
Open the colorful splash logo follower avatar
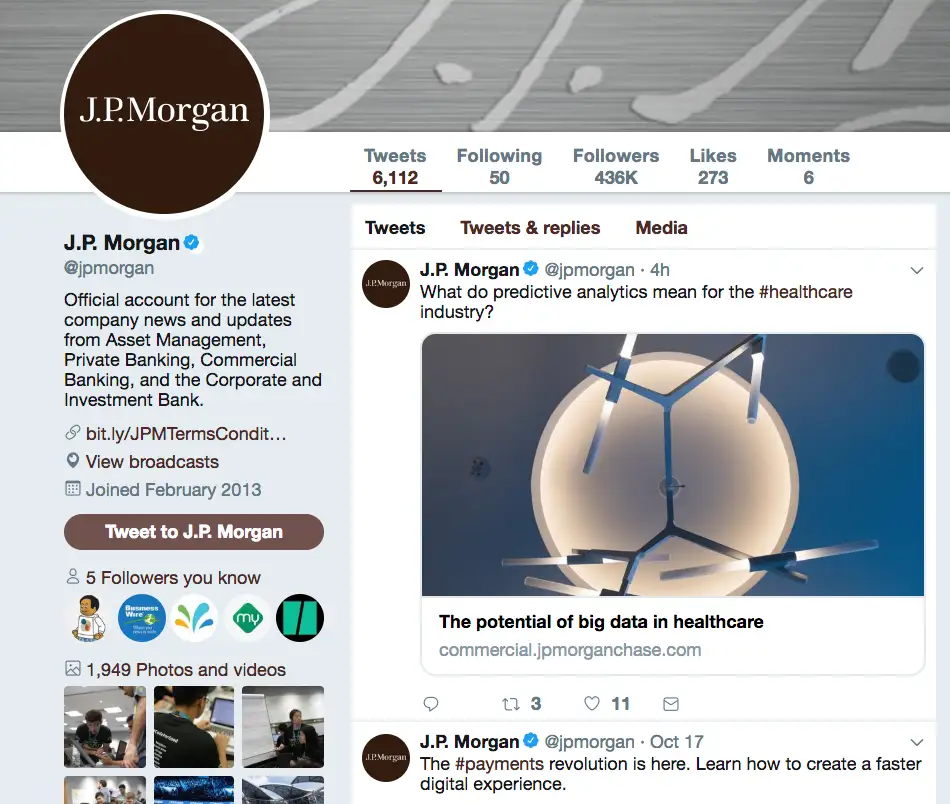[194, 618]
